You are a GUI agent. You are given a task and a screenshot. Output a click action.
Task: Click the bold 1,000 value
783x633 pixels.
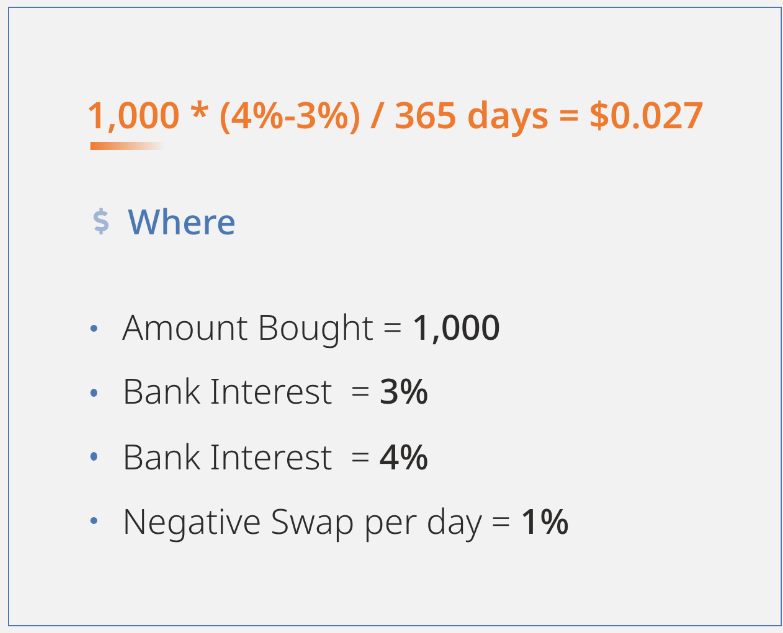pos(456,328)
